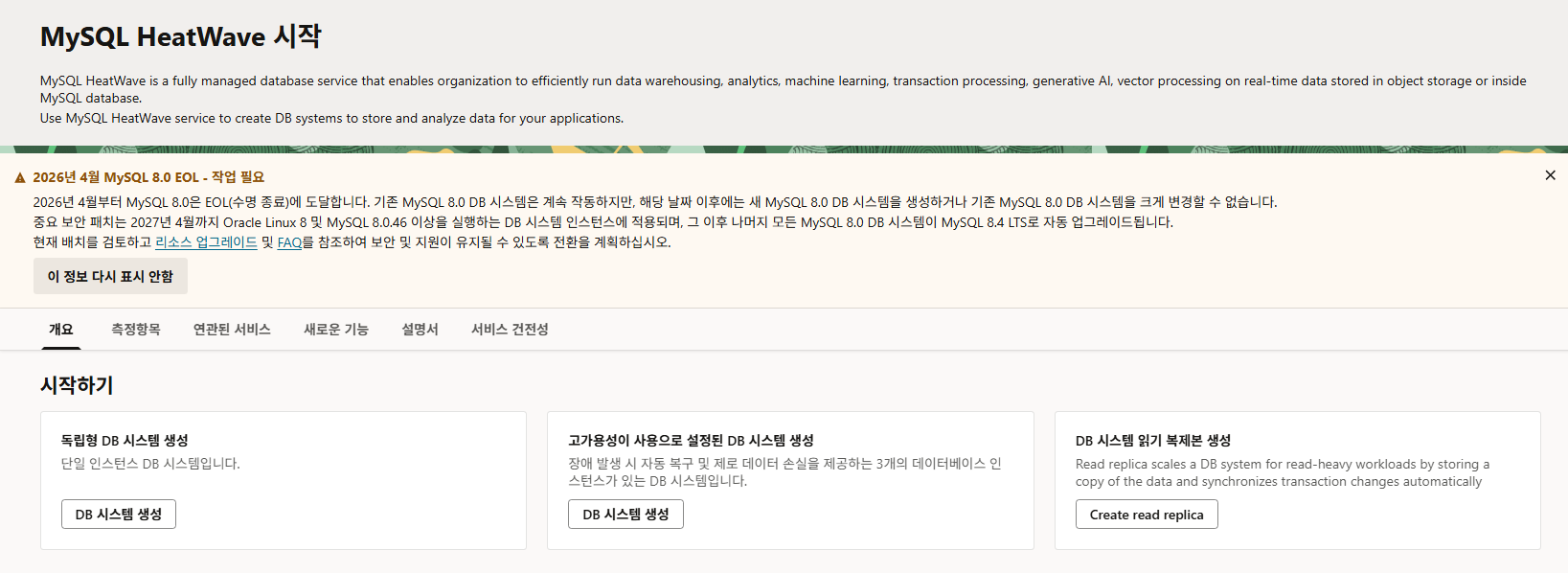Open the '설명서' tab
The width and height of the screenshot is (1568, 573).
[420, 329]
